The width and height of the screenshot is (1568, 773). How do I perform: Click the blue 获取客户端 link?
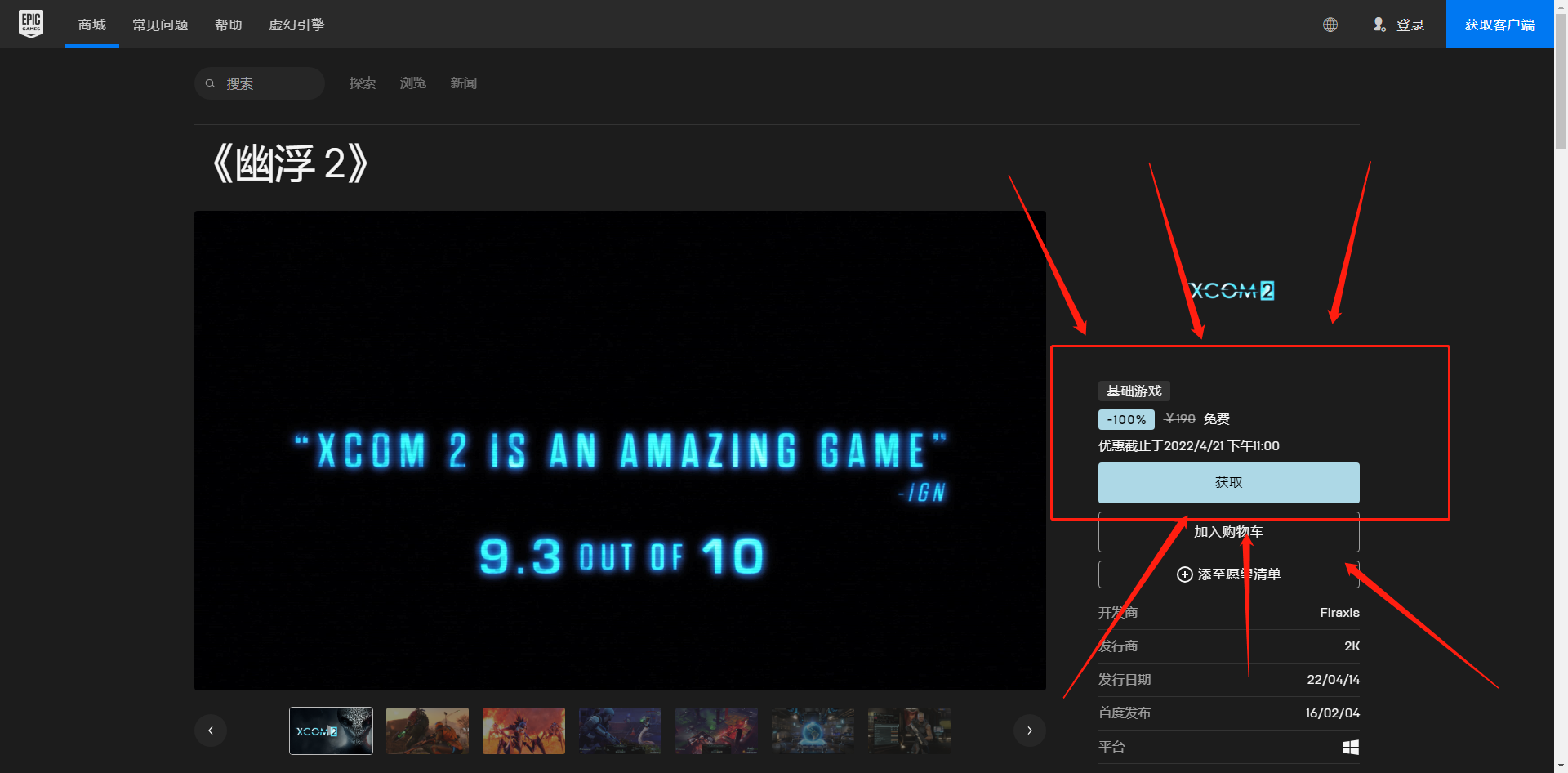pos(1499,25)
